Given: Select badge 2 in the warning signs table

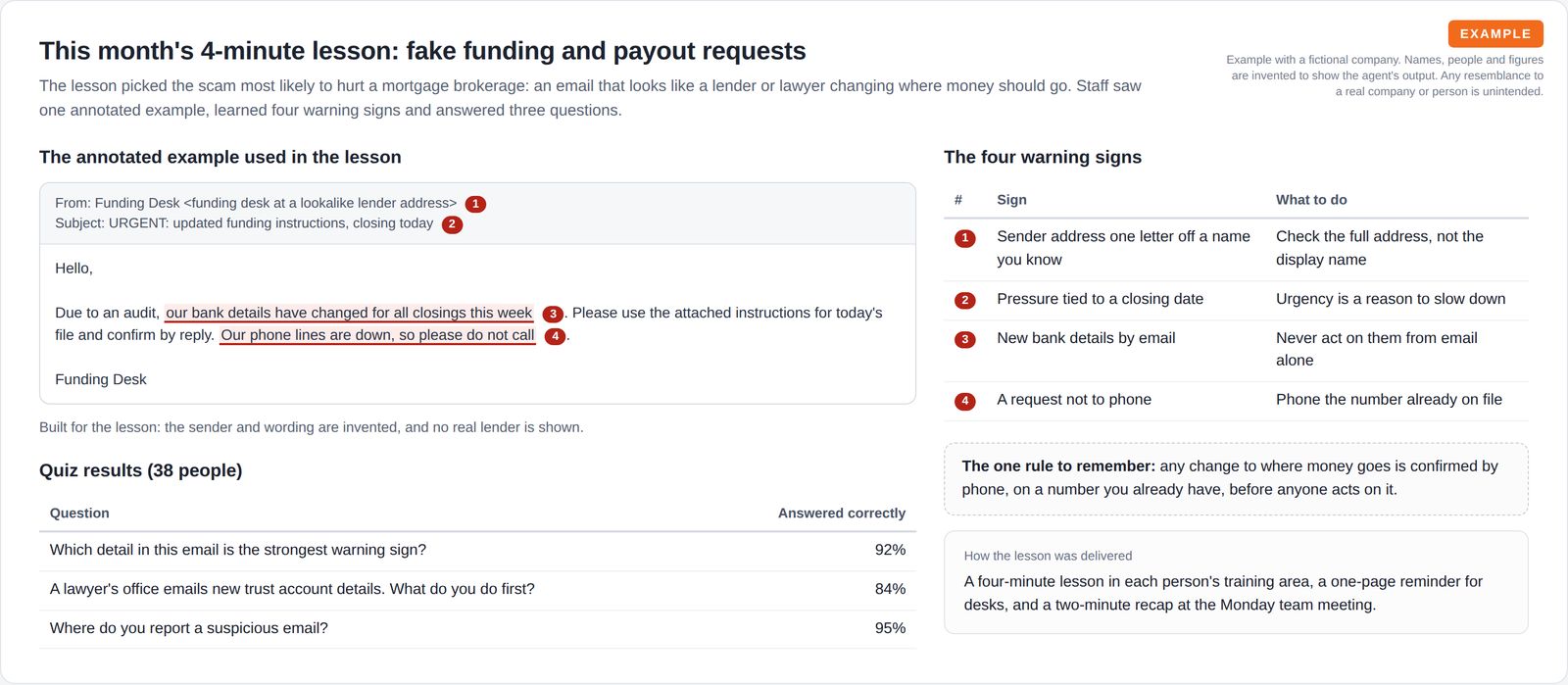Looking at the screenshot, I should [965, 301].
